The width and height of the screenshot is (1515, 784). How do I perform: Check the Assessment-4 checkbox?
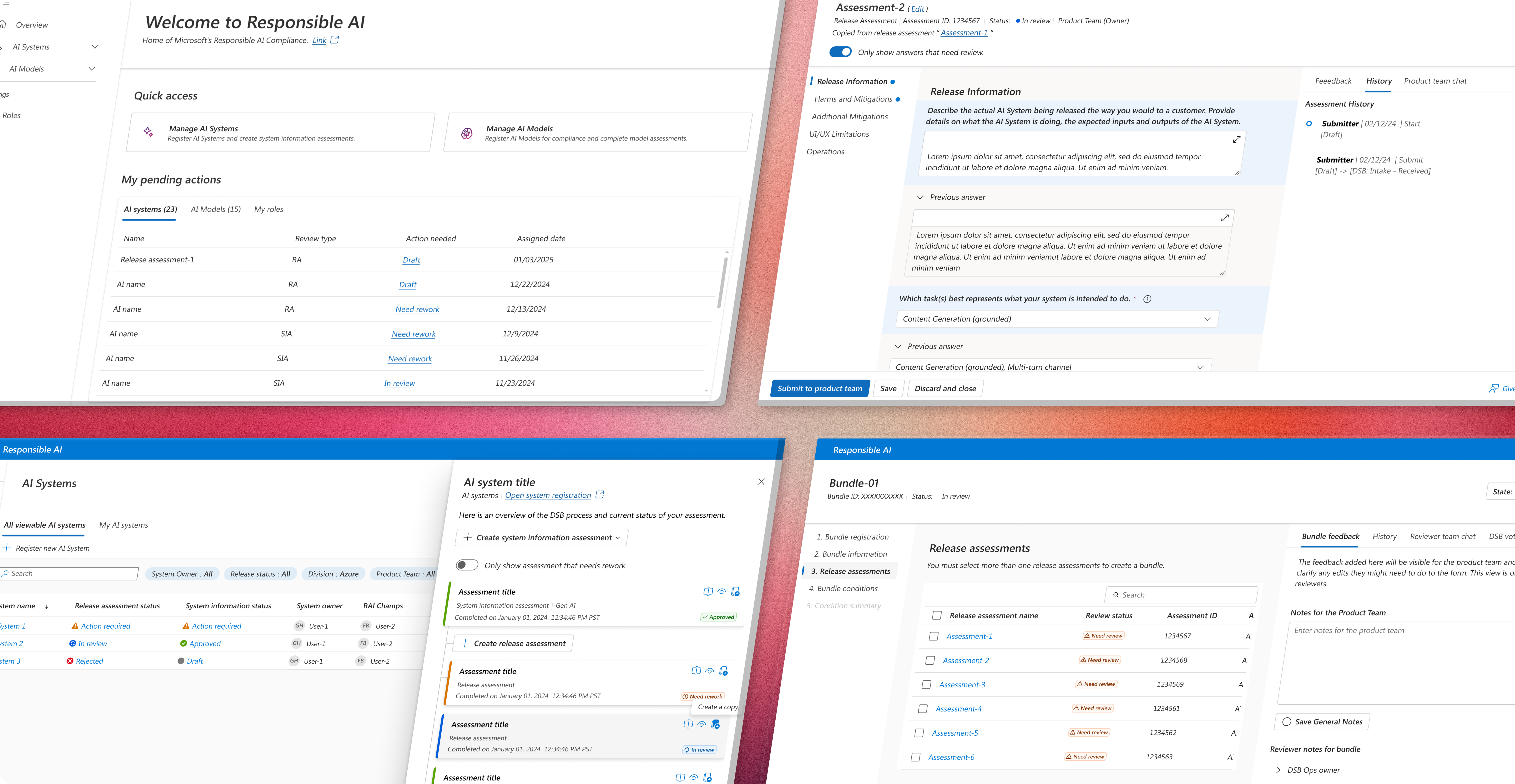coord(923,709)
